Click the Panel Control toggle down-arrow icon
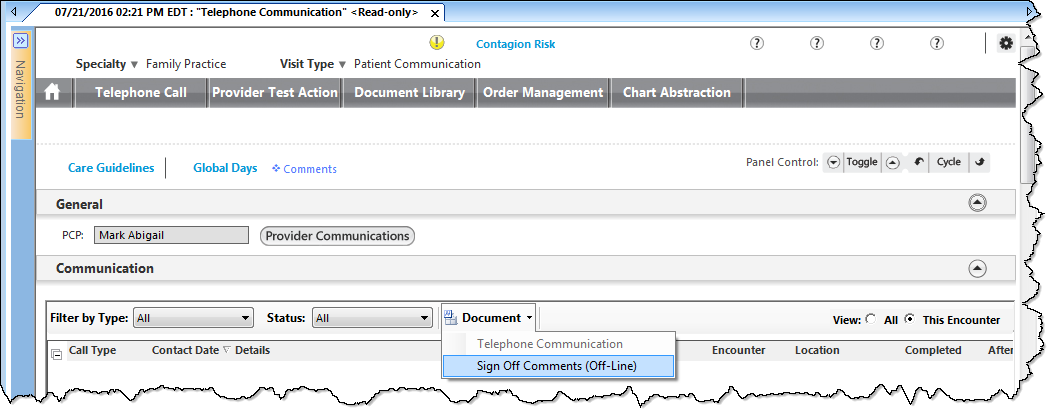This screenshot has height=413, width=1047. click(833, 162)
